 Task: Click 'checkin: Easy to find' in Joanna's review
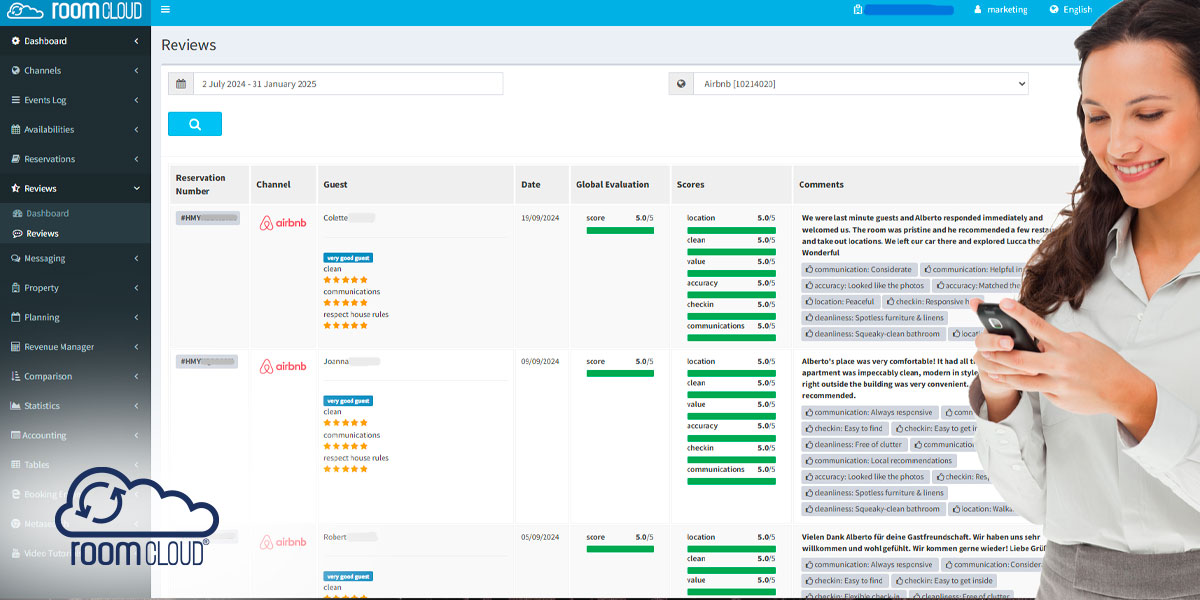[845, 428]
